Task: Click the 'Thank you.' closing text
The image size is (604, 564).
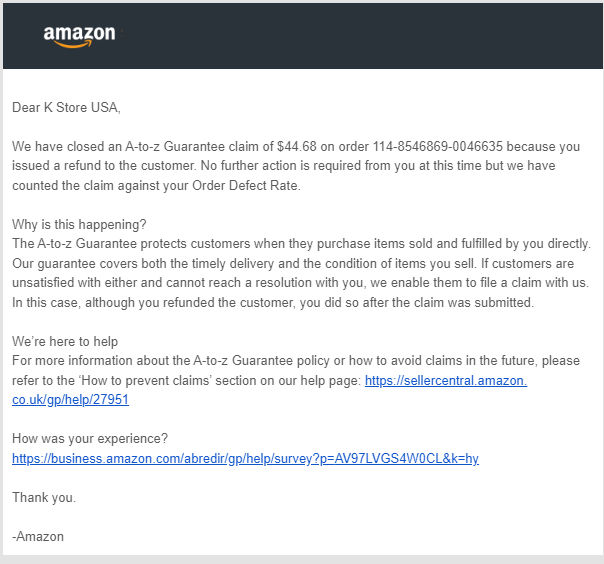Action: click(44, 497)
